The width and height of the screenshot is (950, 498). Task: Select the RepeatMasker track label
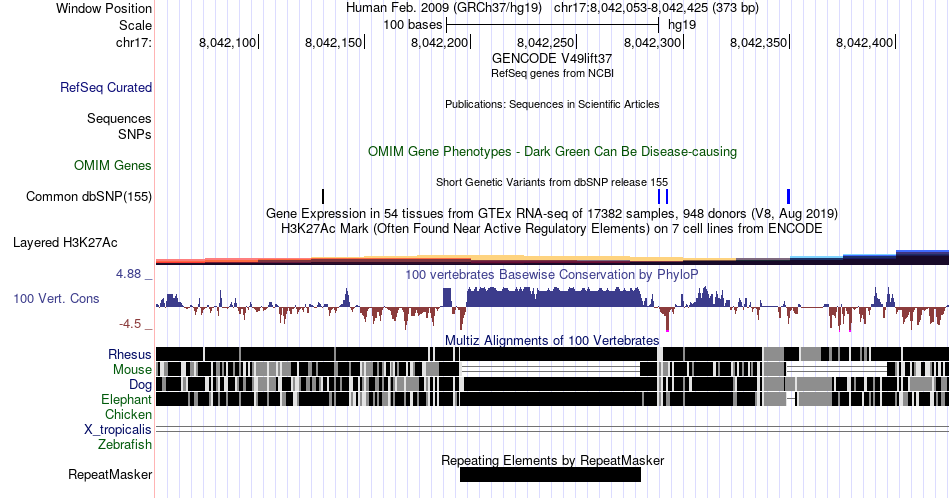tap(110, 474)
